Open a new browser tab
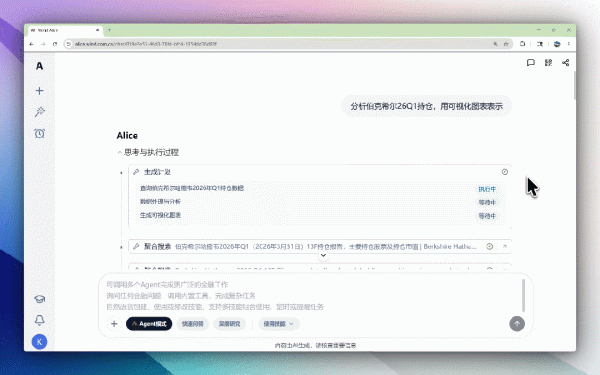 (x=109, y=30)
